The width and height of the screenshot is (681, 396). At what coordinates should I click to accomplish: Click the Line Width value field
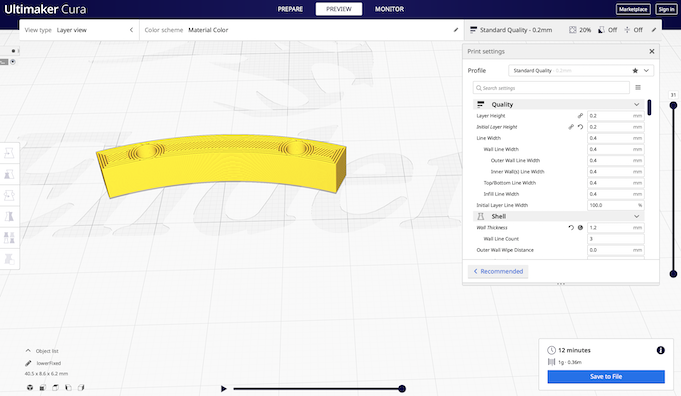615,138
